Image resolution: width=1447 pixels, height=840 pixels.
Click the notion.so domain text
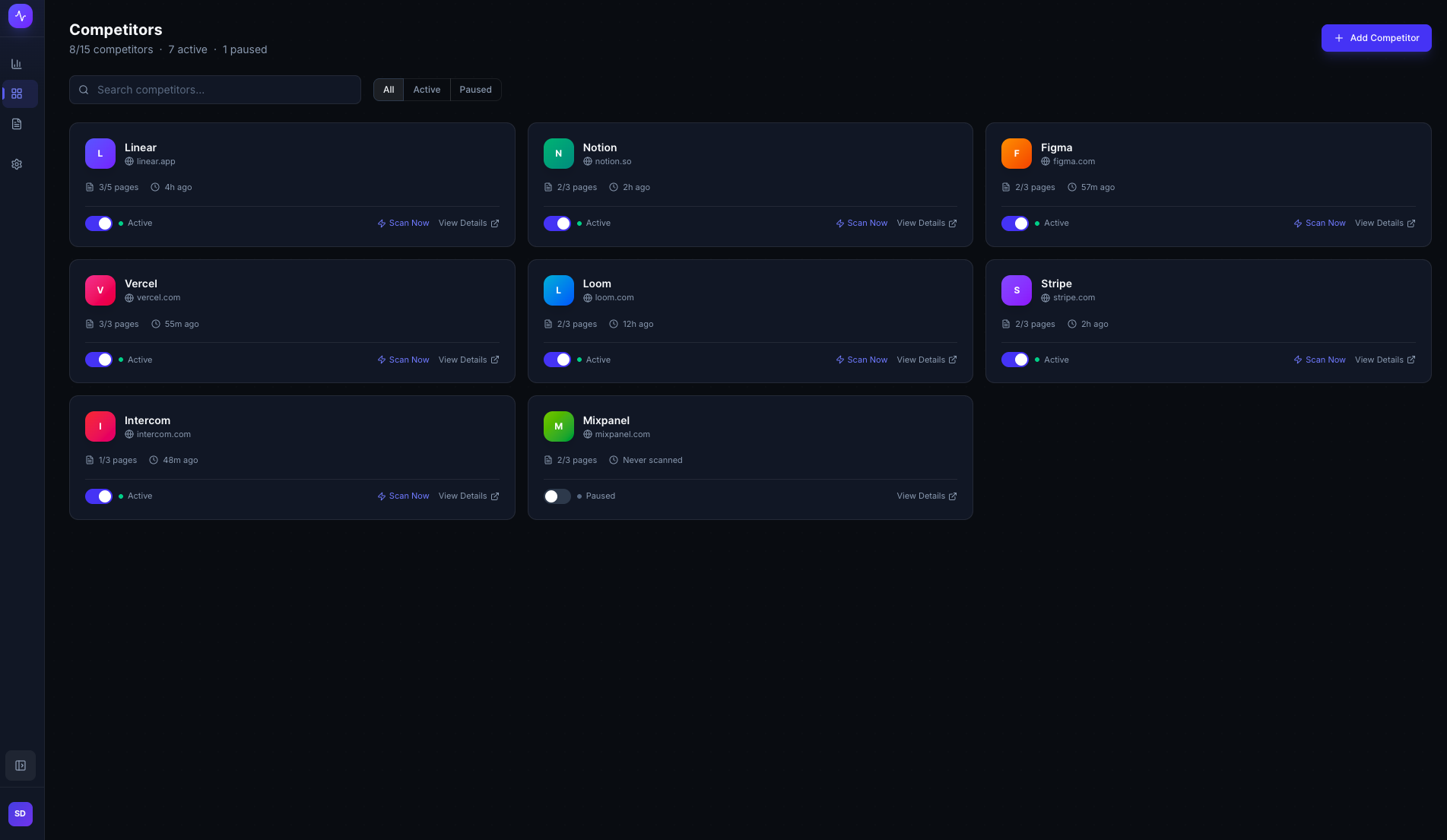[x=613, y=162]
